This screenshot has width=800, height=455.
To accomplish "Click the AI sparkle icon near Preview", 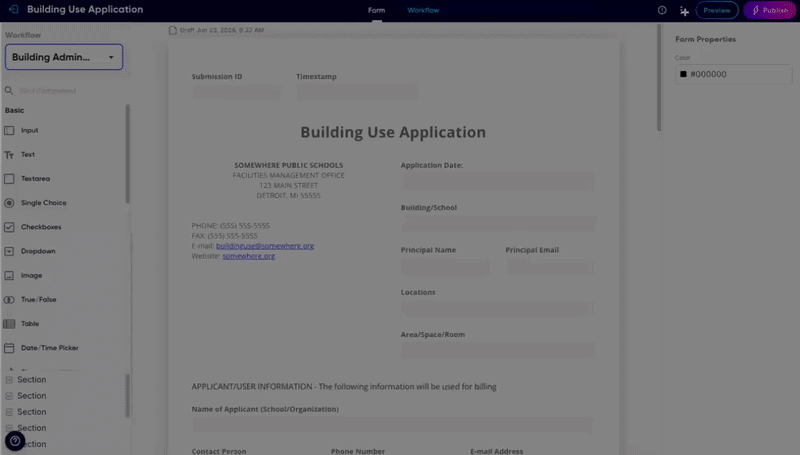I will click(684, 11).
